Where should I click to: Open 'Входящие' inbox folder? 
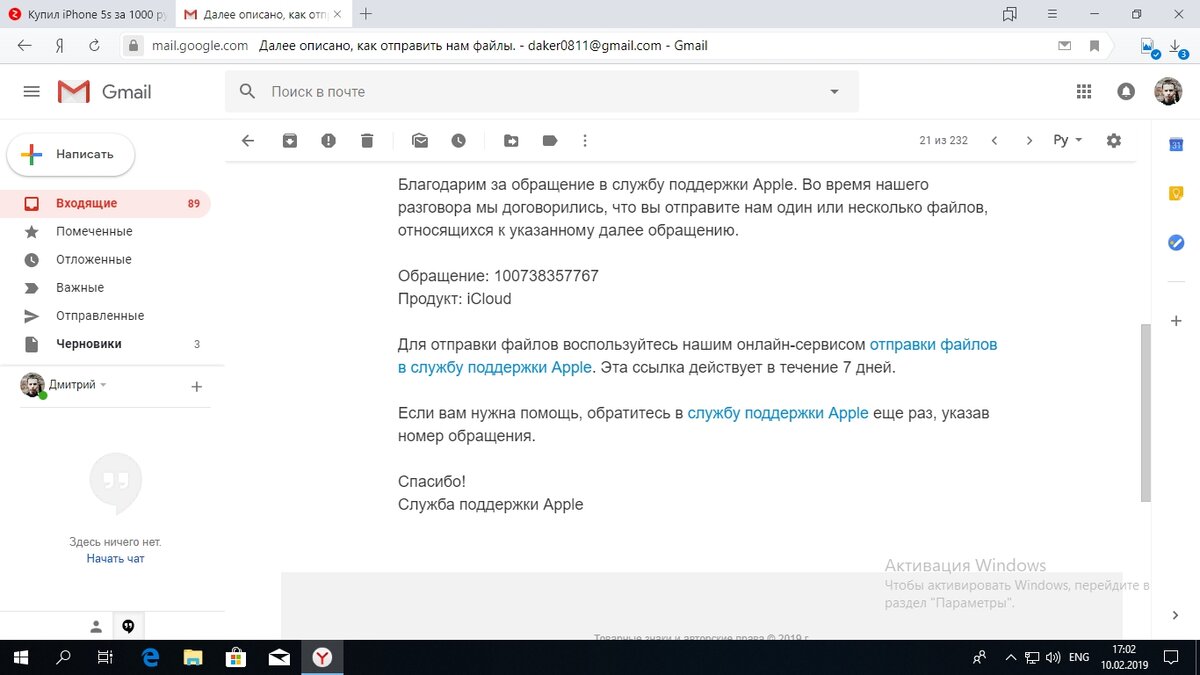(x=105, y=203)
